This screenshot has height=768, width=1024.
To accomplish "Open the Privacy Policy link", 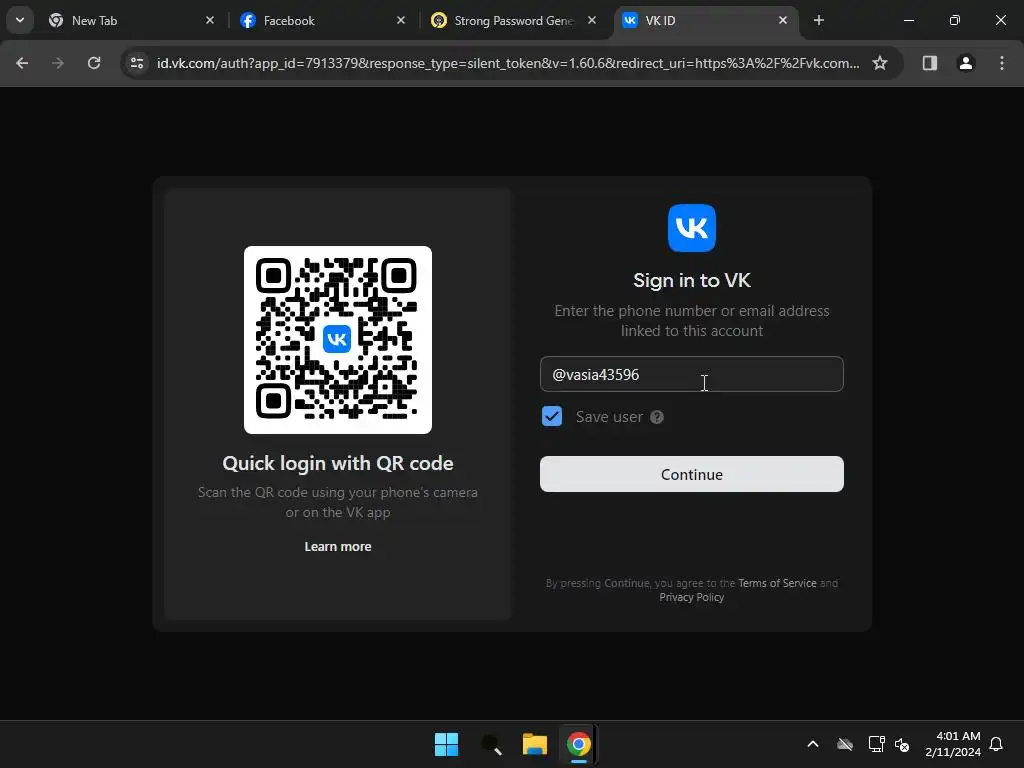I will [692, 597].
